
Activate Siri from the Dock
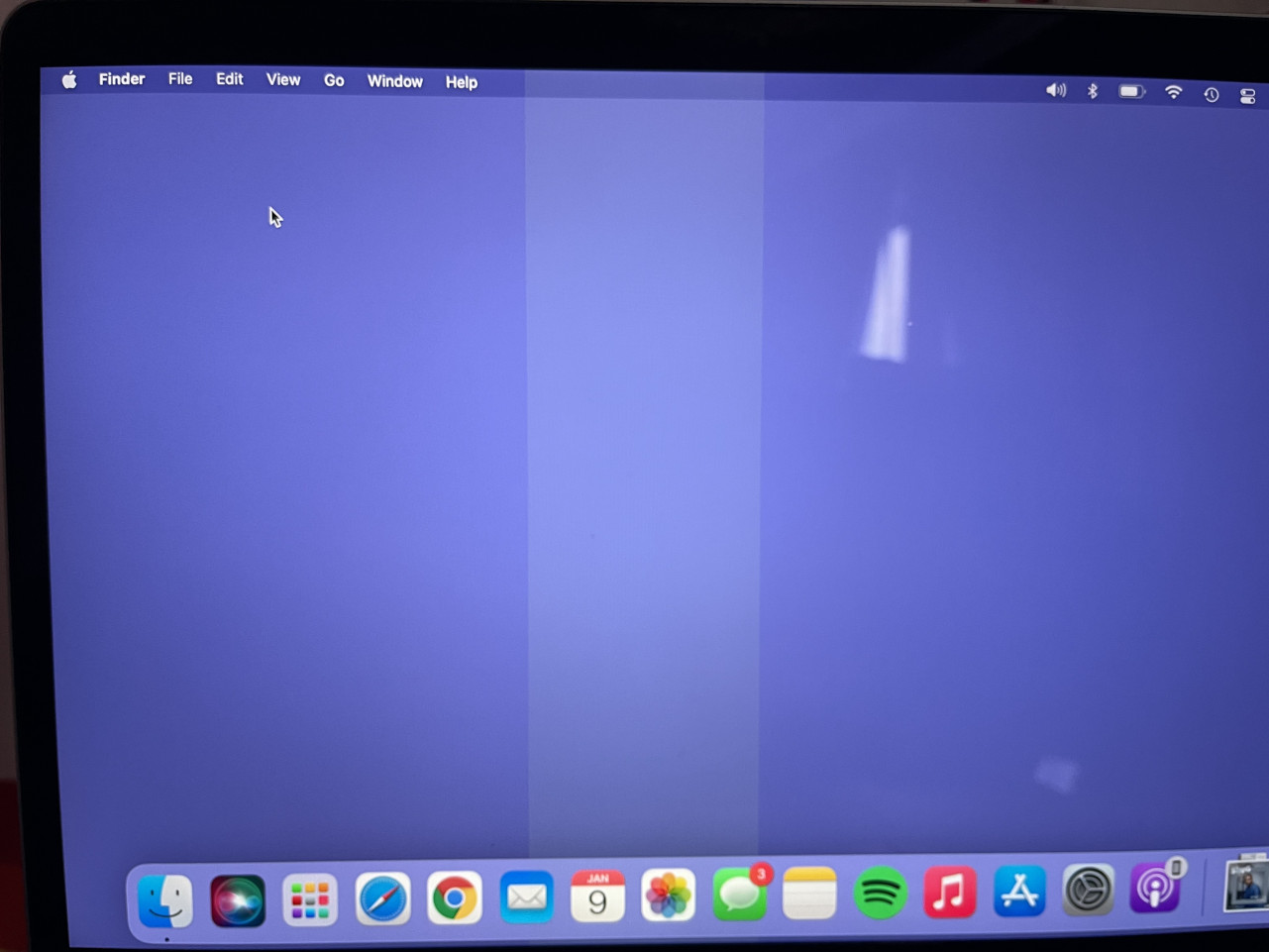pos(238,900)
